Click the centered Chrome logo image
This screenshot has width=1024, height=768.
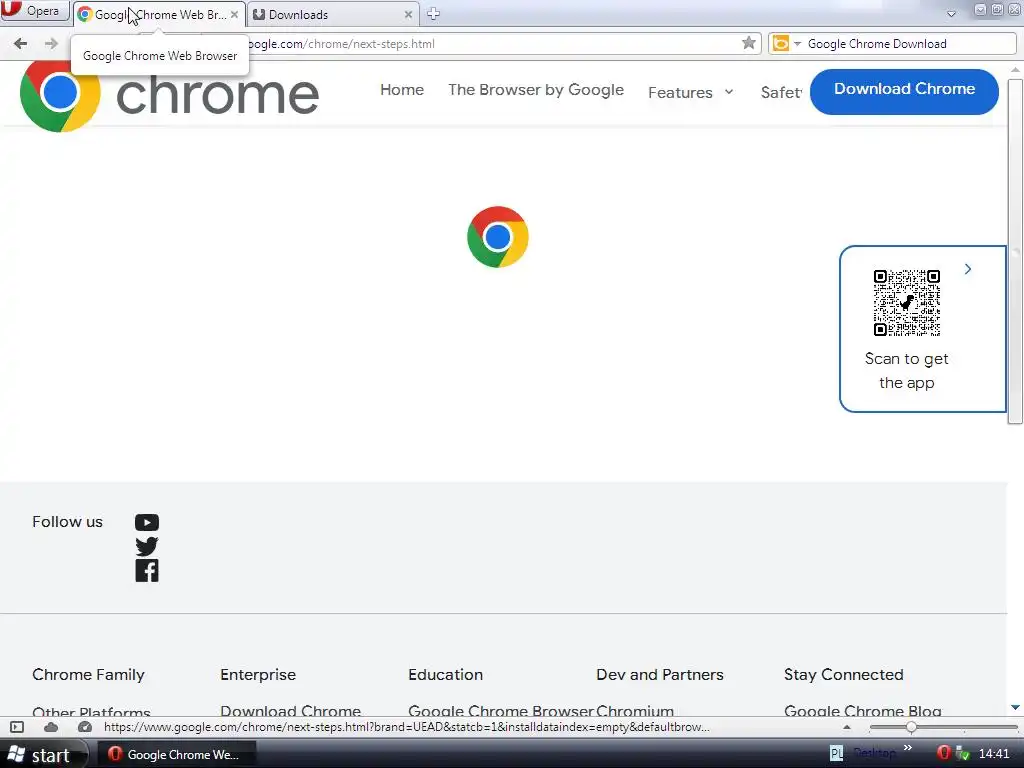click(498, 237)
